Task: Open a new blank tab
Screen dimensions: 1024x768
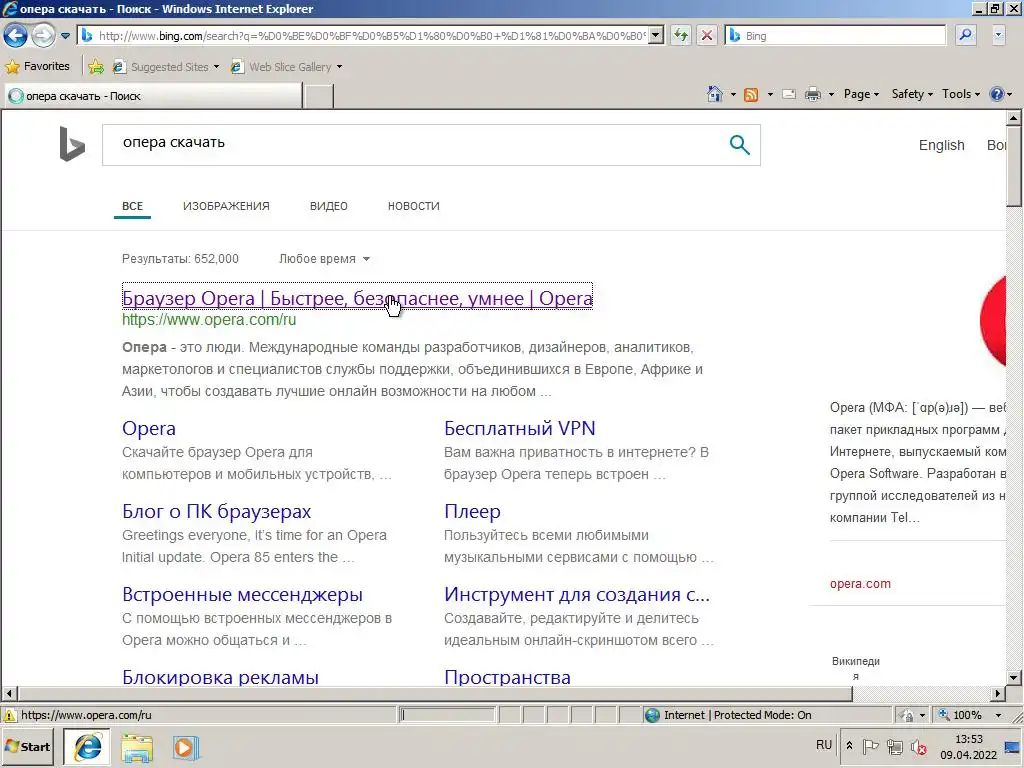Action: (319, 96)
